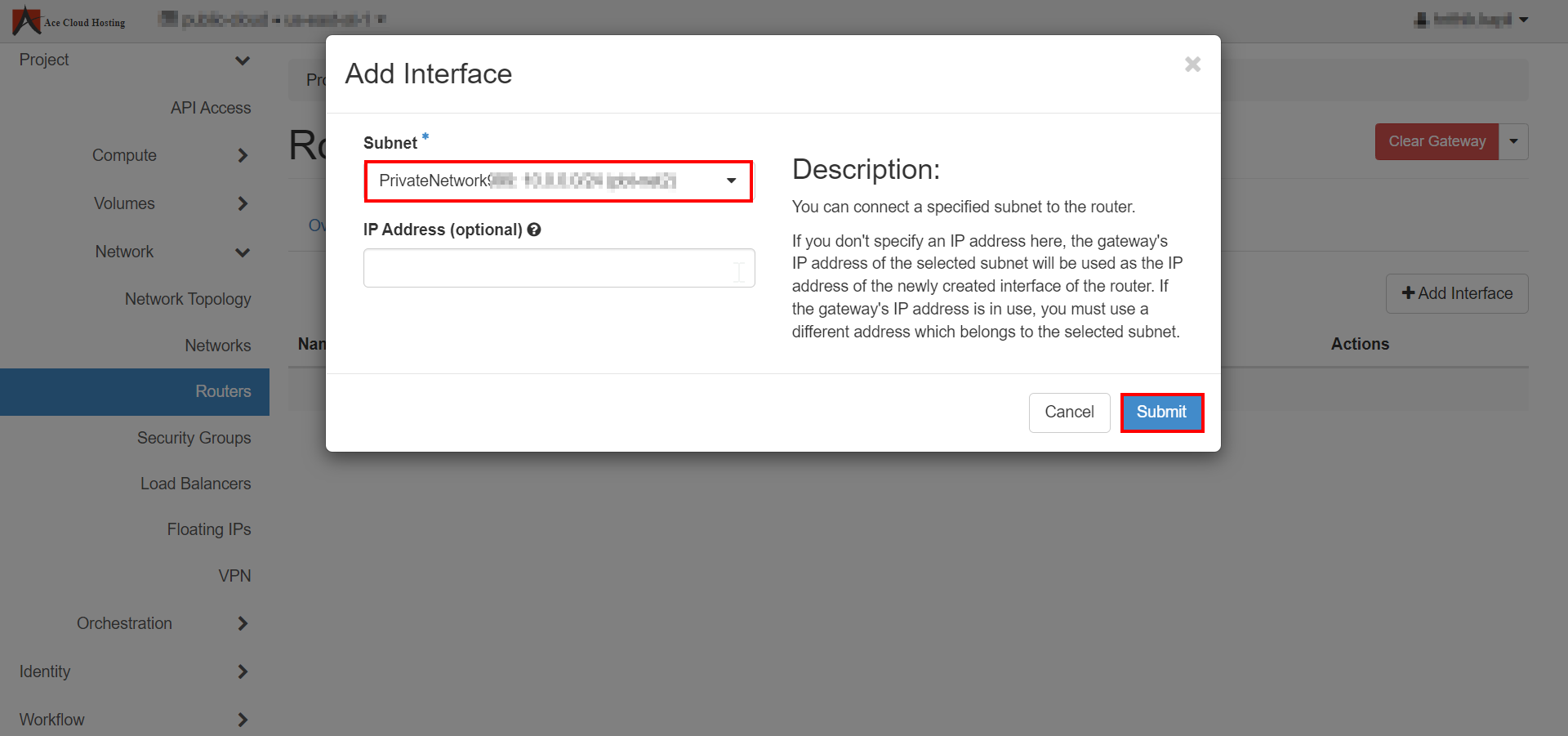The height and width of the screenshot is (736, 1568).
Task: Expand the Orchestration section chevron
Action: click(x=243, y=623)
